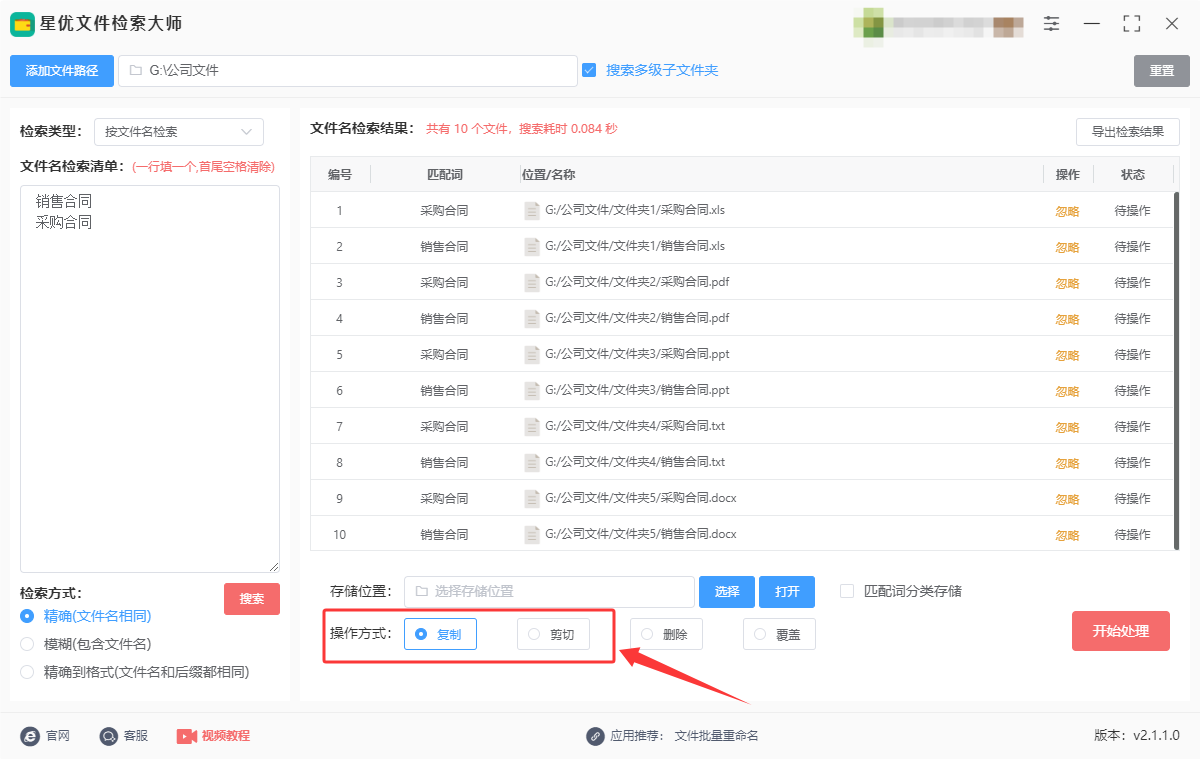Choose 覆盖 operation mode

click(x=779, y=634)
